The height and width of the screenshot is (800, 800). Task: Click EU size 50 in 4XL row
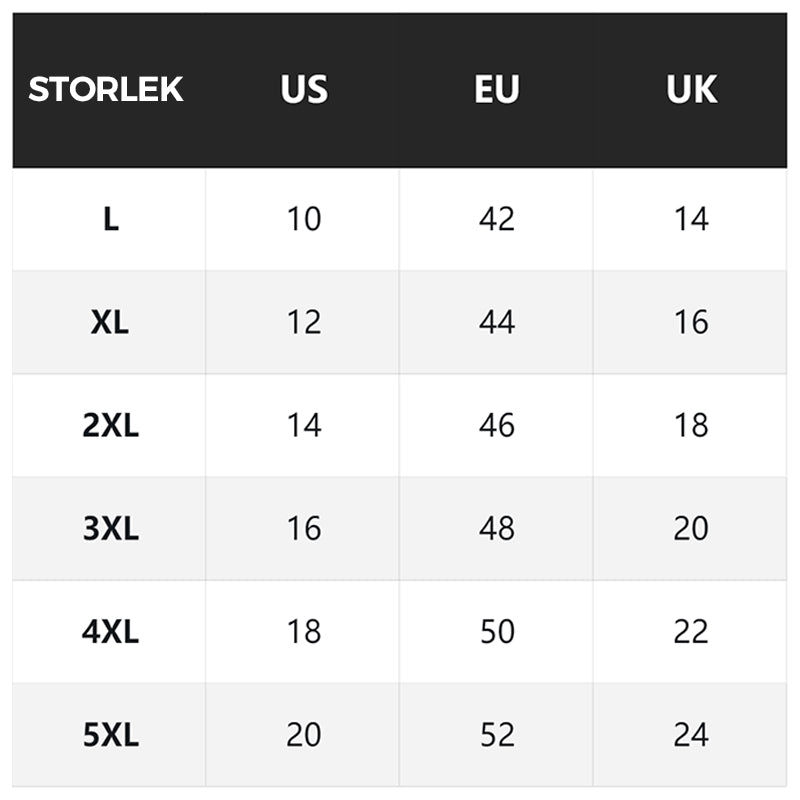pos(497,632)
